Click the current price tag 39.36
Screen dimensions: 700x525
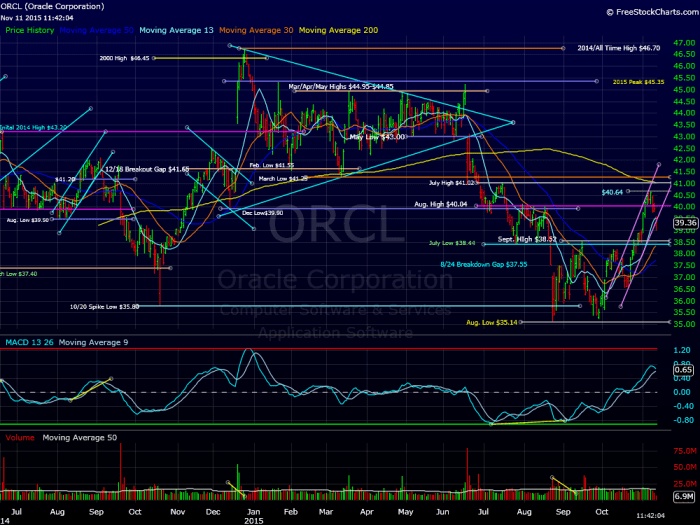coord(685,222)
